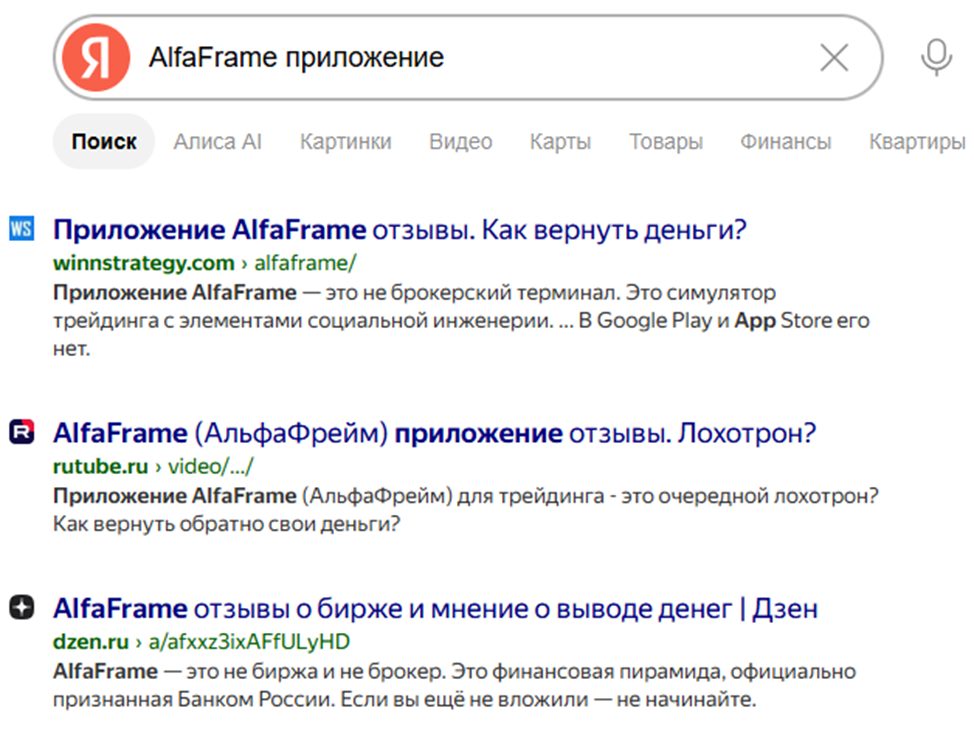974x739 pixels.
Task: Open 'AlfaFrame отзывы о бирже' Дзен result
Action: [x=435, y=609]
